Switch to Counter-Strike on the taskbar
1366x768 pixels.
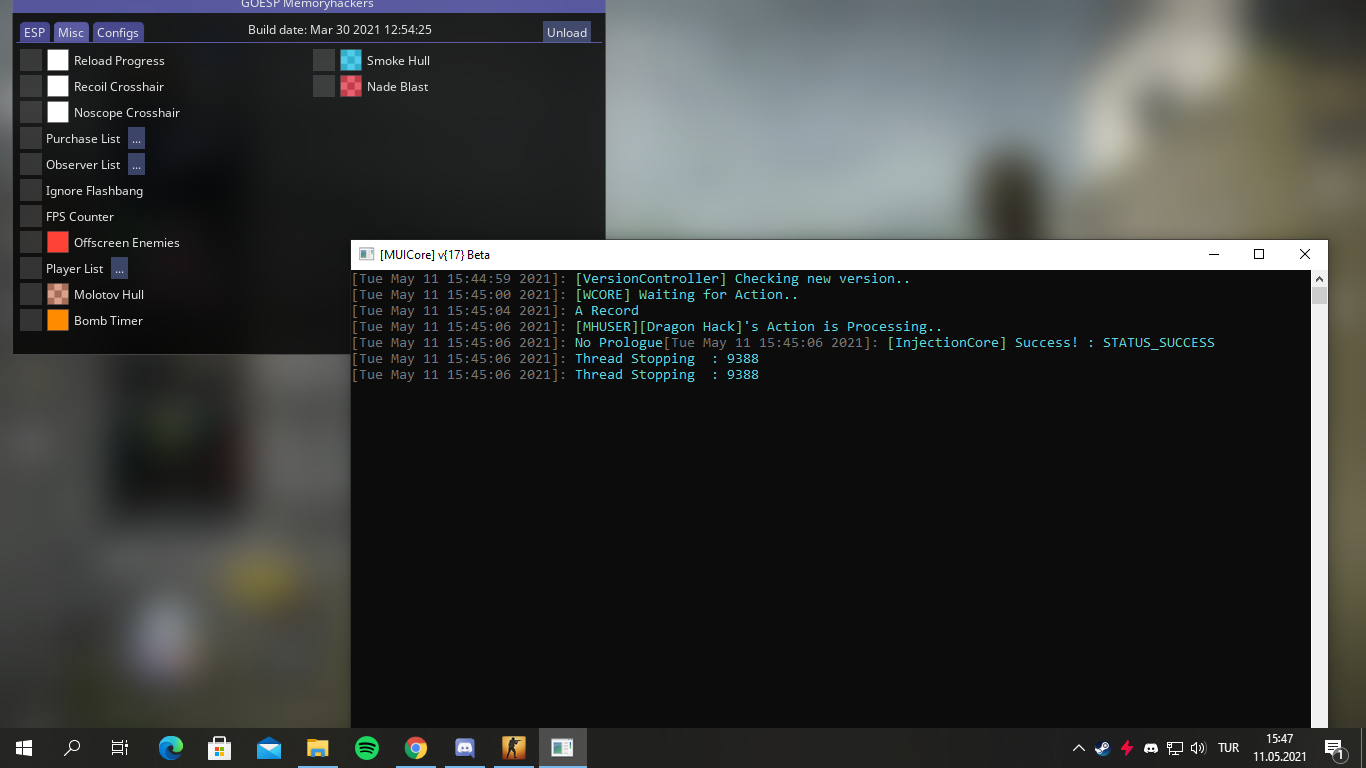pos(514,748)
